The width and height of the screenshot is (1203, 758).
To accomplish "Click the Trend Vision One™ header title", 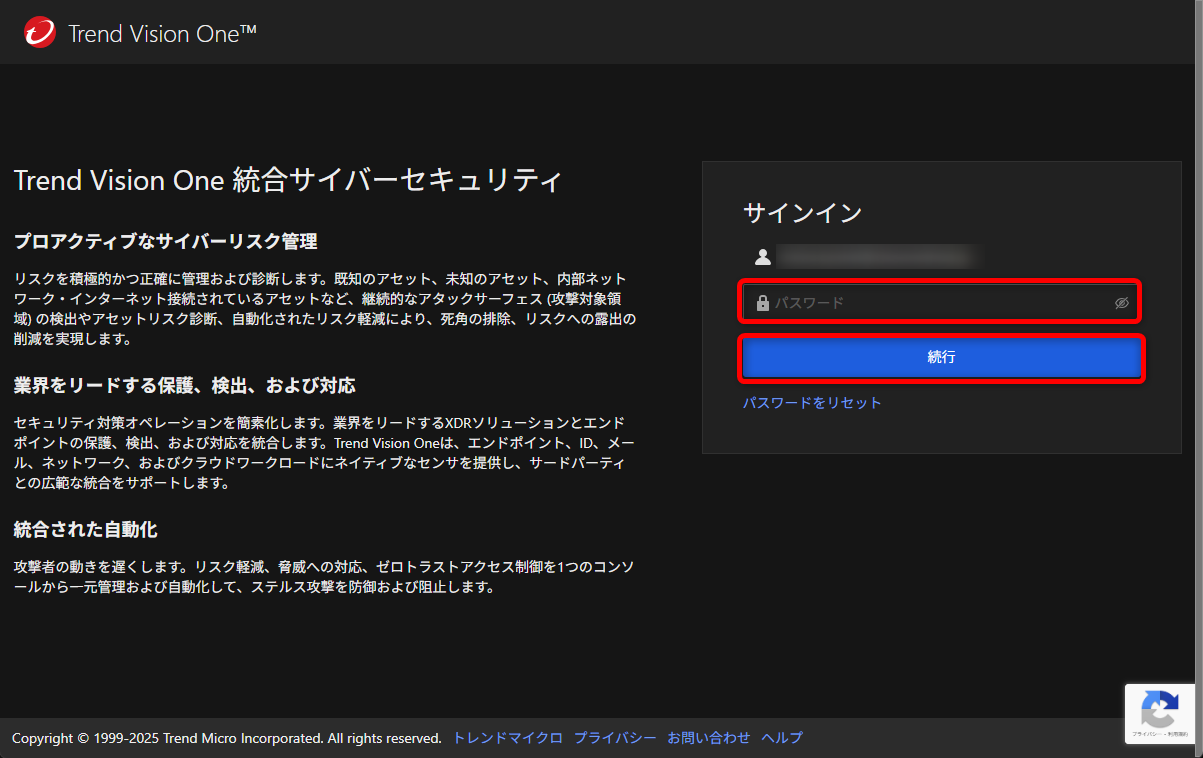I will click(160, 32).
